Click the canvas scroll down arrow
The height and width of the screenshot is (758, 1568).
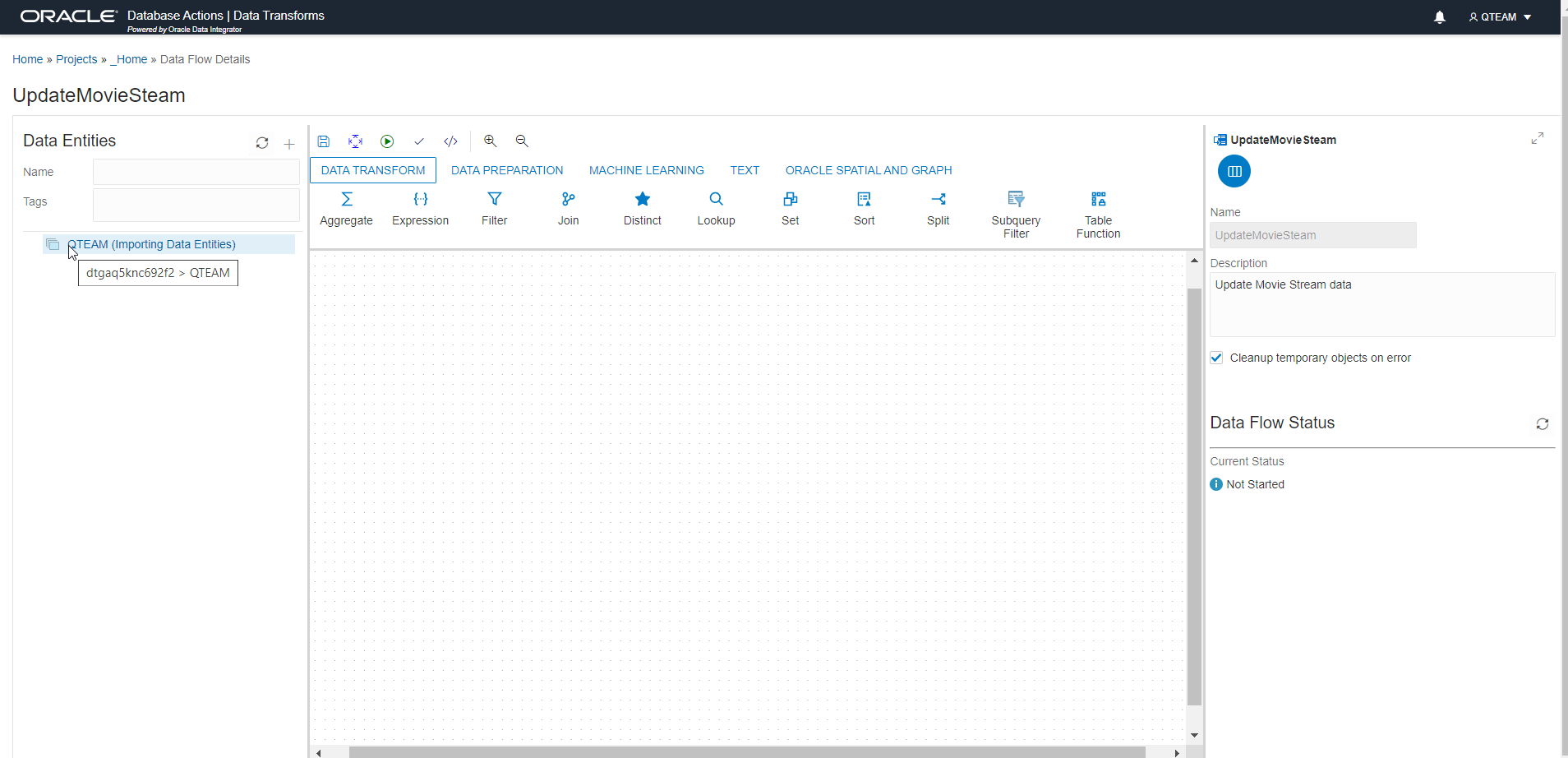pos(1194,736)
